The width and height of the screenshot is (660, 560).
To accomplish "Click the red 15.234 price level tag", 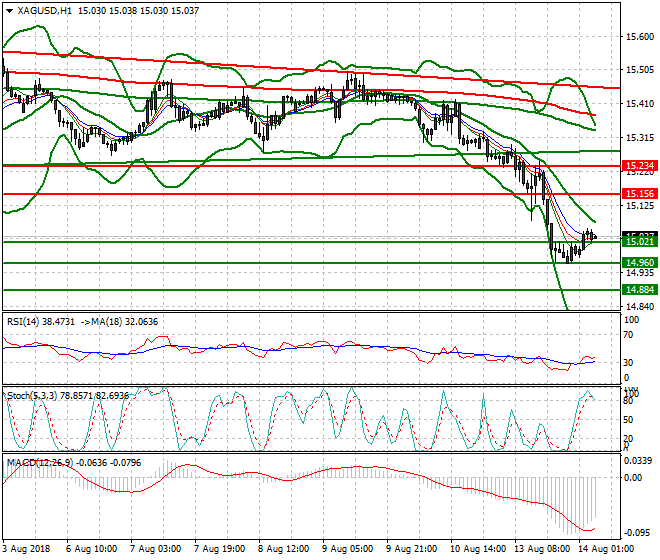I will point(638,165).
